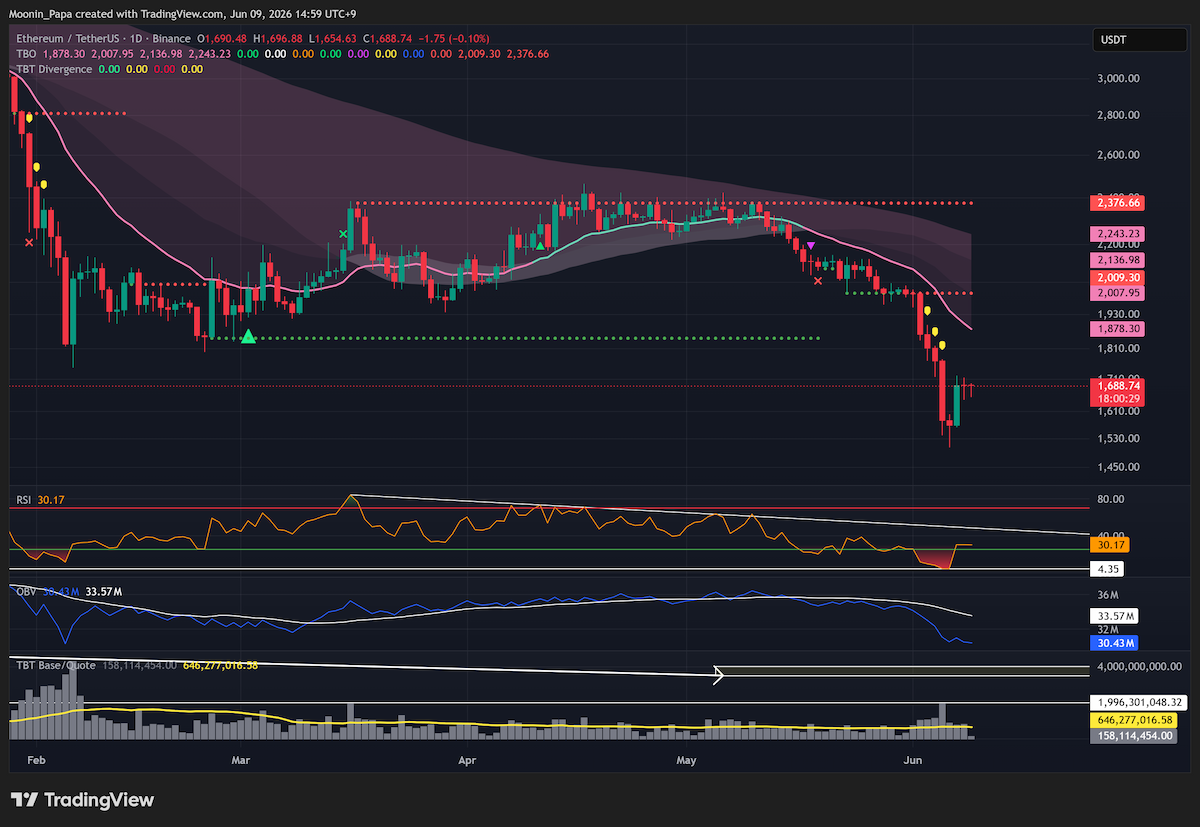Click the 1,930.00 price axis label
The image size is (1200, 827).
pyautogui.click(x=1119, y=314)
